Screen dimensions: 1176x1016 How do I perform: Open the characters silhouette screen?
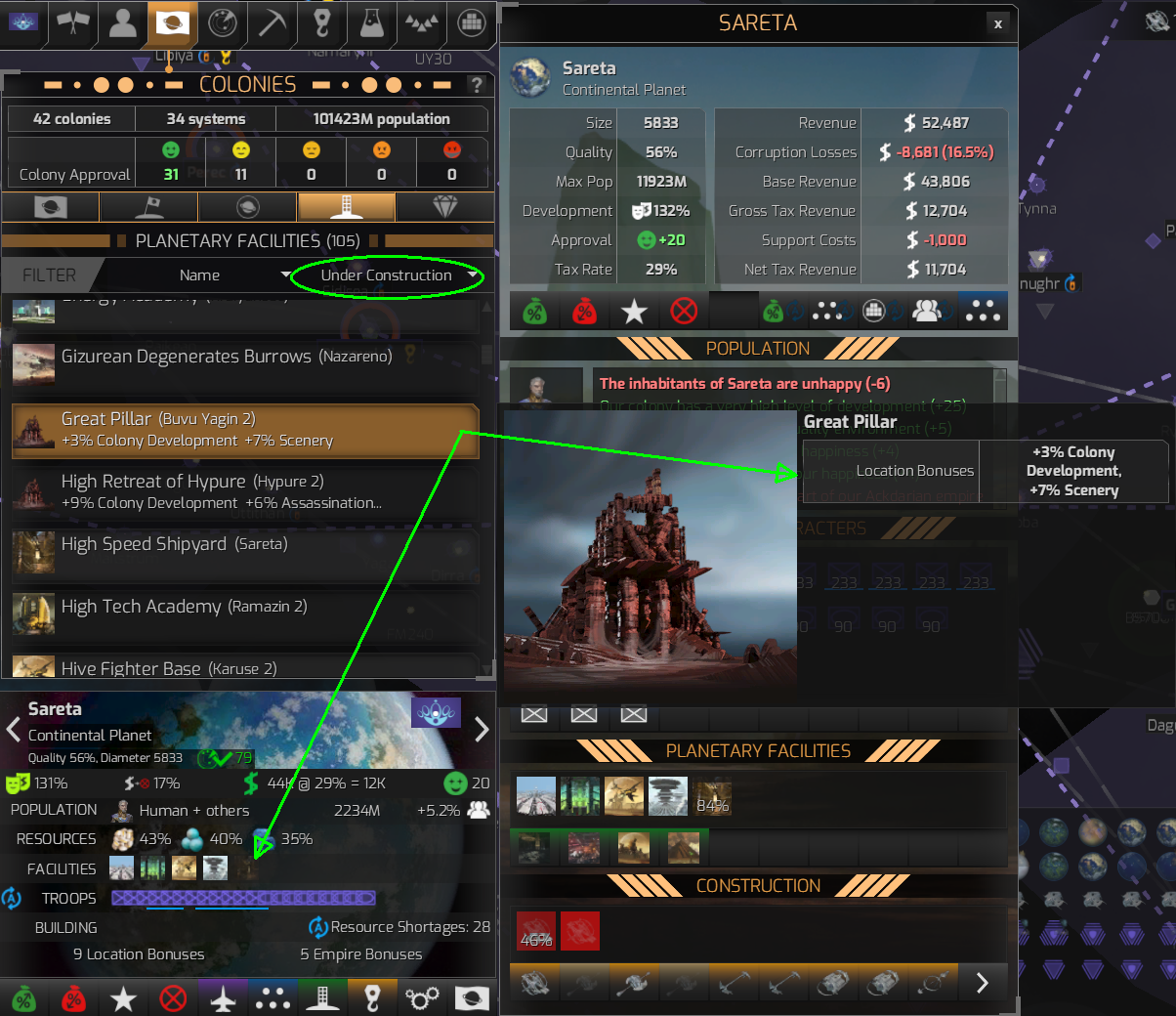pyautogui.click(x=122, y=22)
